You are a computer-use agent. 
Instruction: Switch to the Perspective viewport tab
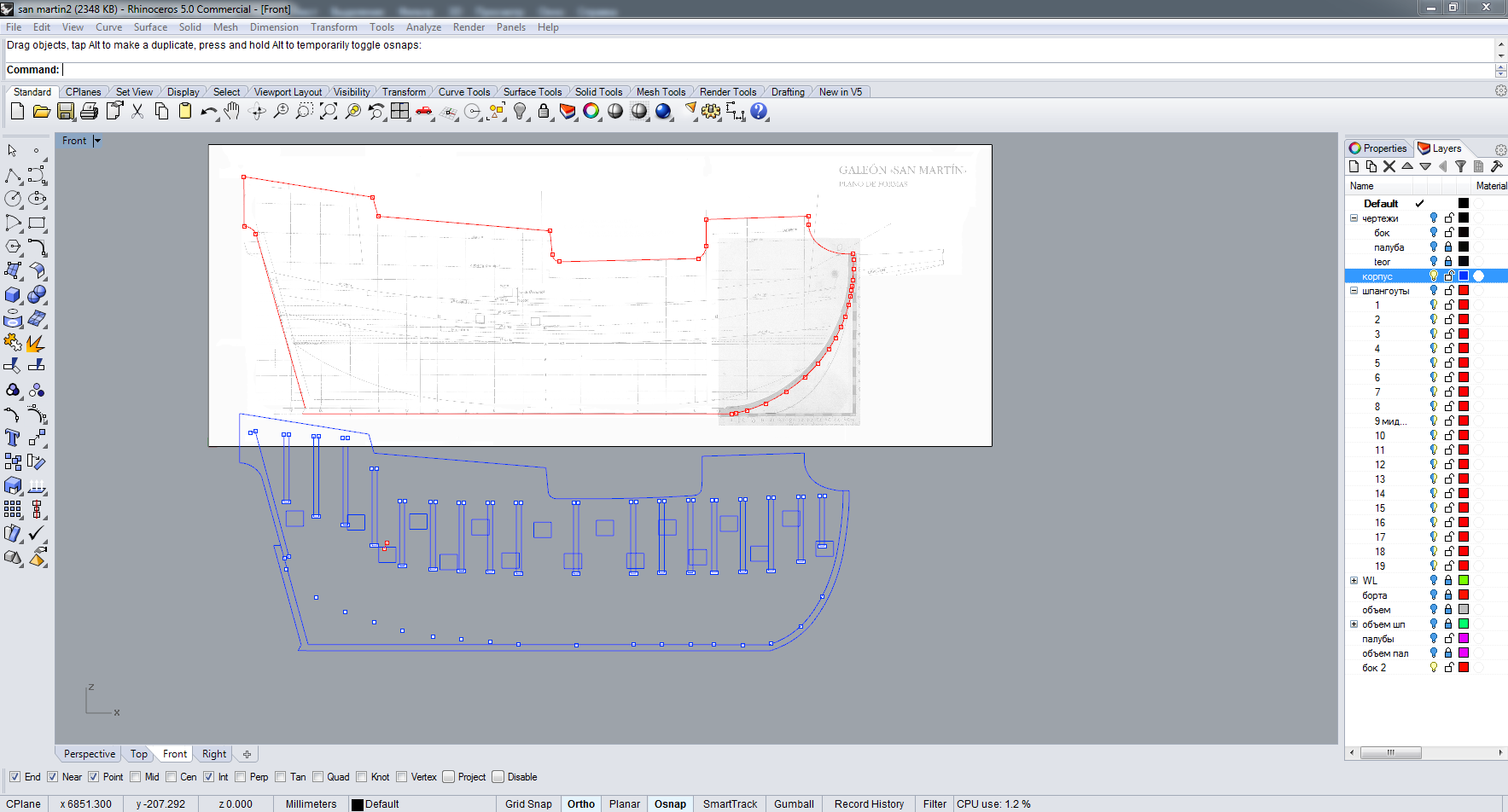pos(89,754)
